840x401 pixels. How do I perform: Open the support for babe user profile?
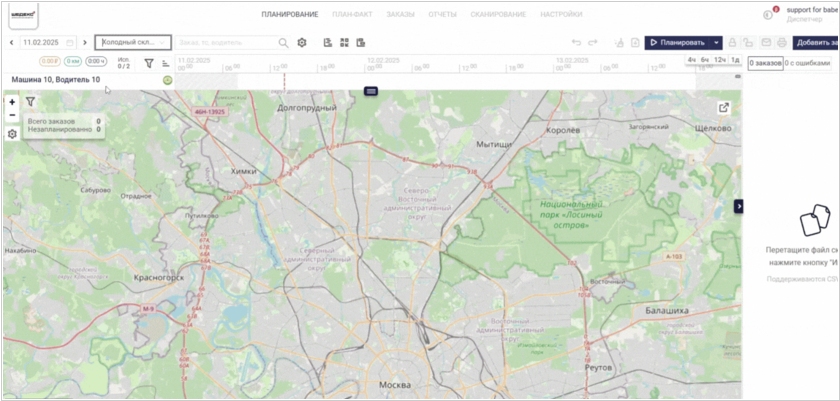coord(812,14)
